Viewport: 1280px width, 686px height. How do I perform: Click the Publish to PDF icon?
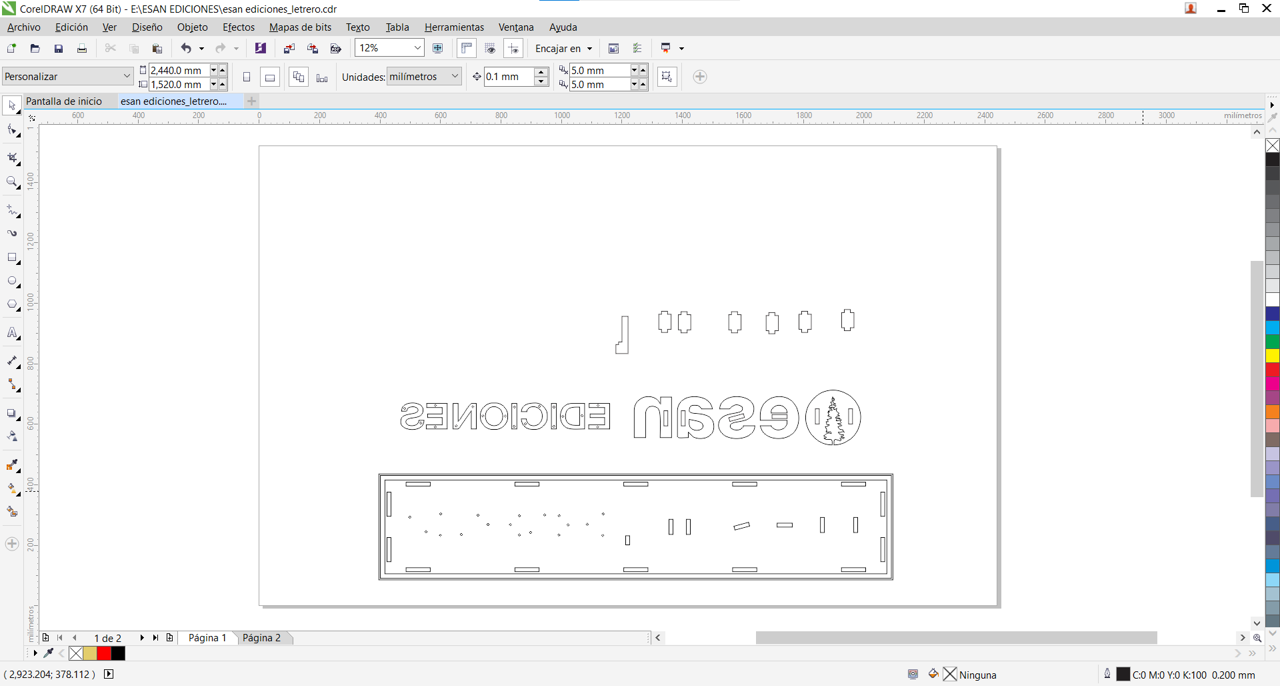tap(336, 48)
